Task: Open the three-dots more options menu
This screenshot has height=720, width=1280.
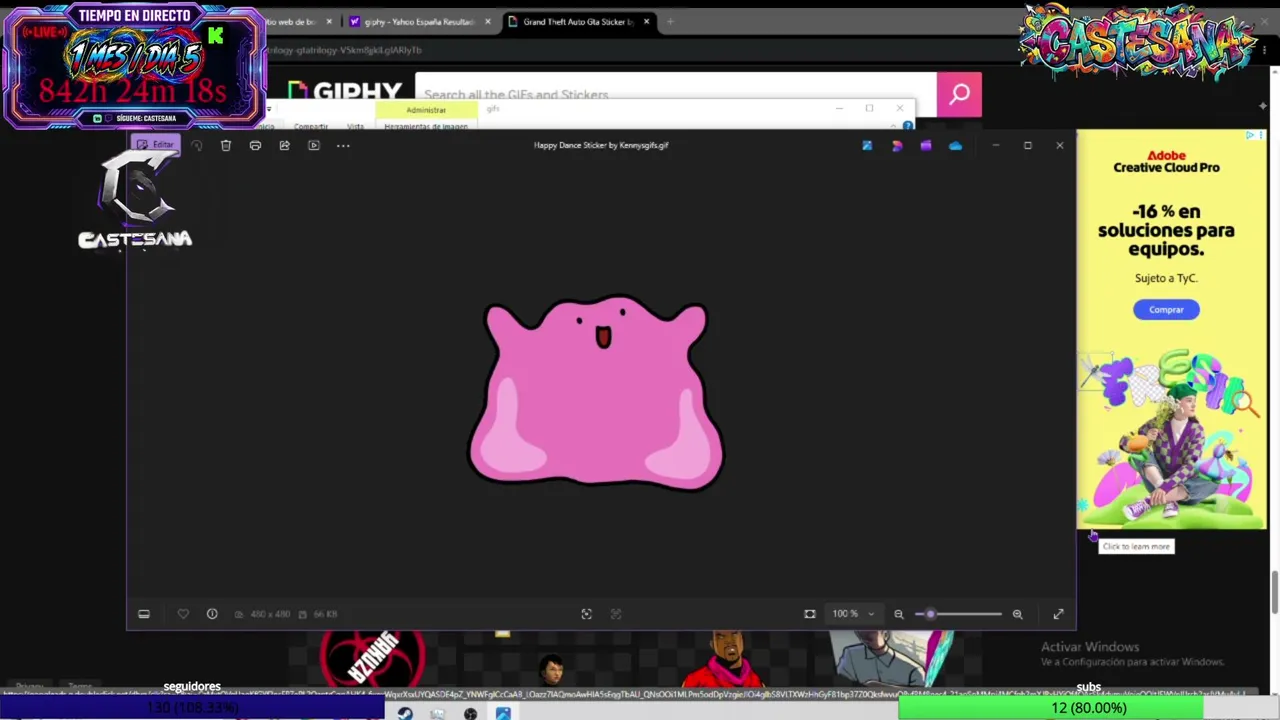Action: (343, 146)
